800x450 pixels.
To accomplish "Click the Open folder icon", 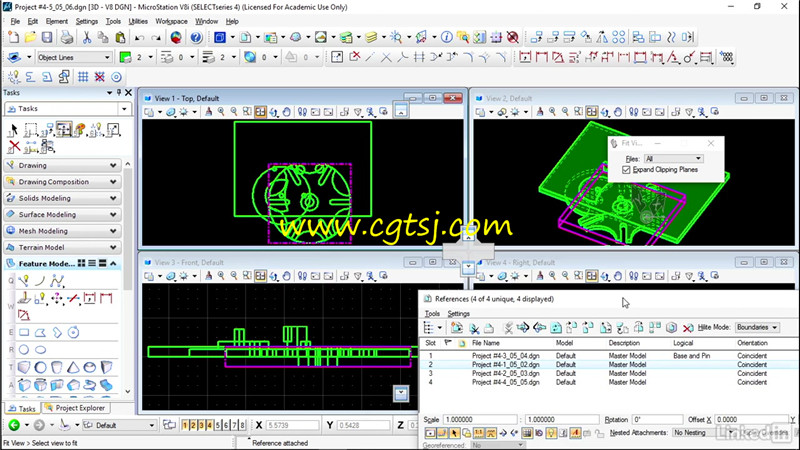I will tap(31, 37).
